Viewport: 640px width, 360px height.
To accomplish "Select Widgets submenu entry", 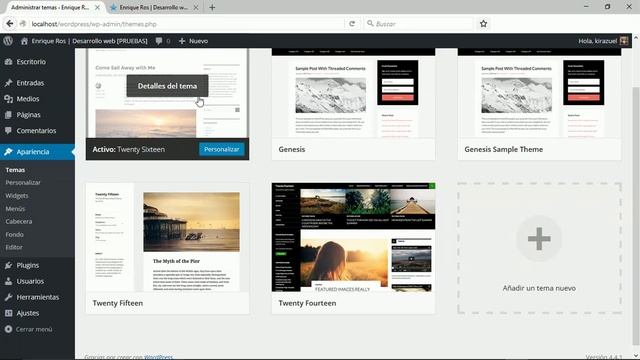I will (x=17, y=196).
